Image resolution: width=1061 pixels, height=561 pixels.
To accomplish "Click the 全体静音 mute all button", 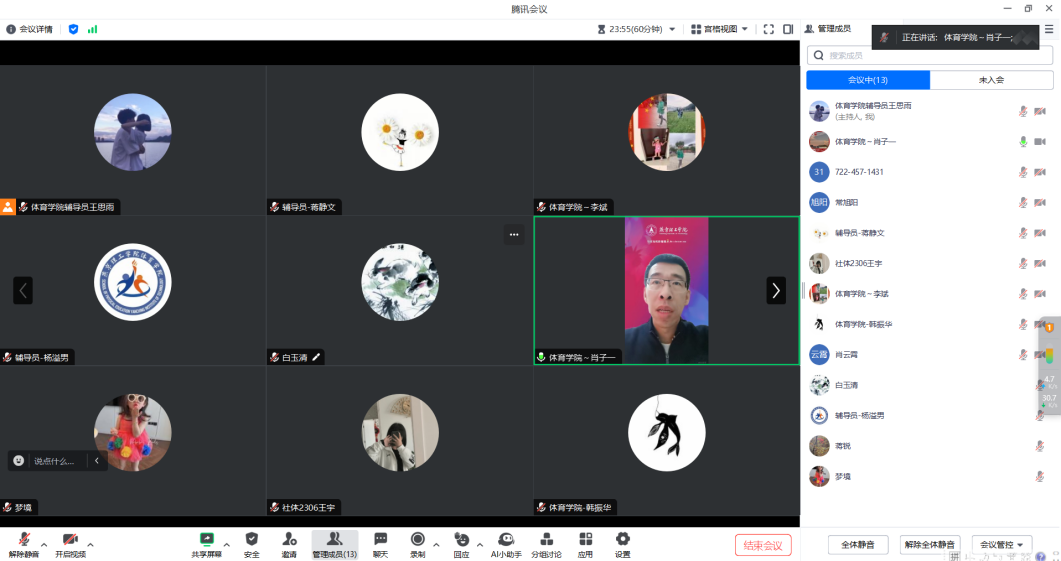I will coord(857,545).
